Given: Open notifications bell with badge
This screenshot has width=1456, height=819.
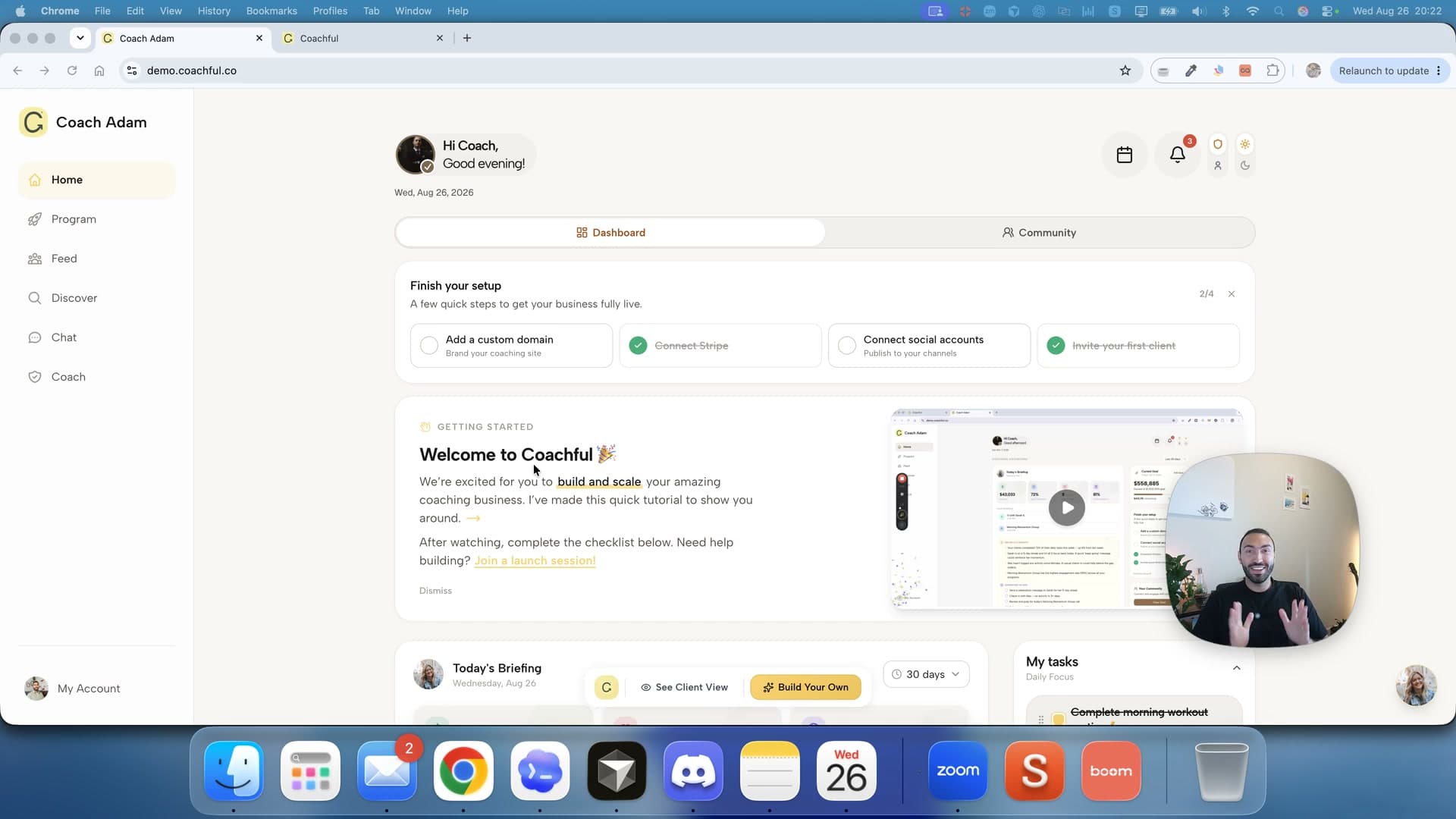Looking at the screenshot, I should (1177, 155).
